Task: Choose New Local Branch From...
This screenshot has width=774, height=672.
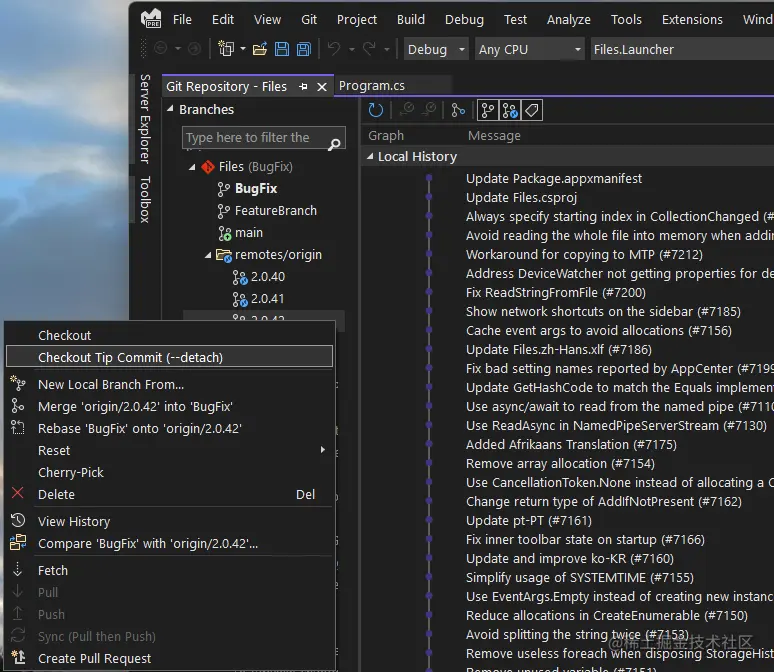Action: (x=170, y=384)
